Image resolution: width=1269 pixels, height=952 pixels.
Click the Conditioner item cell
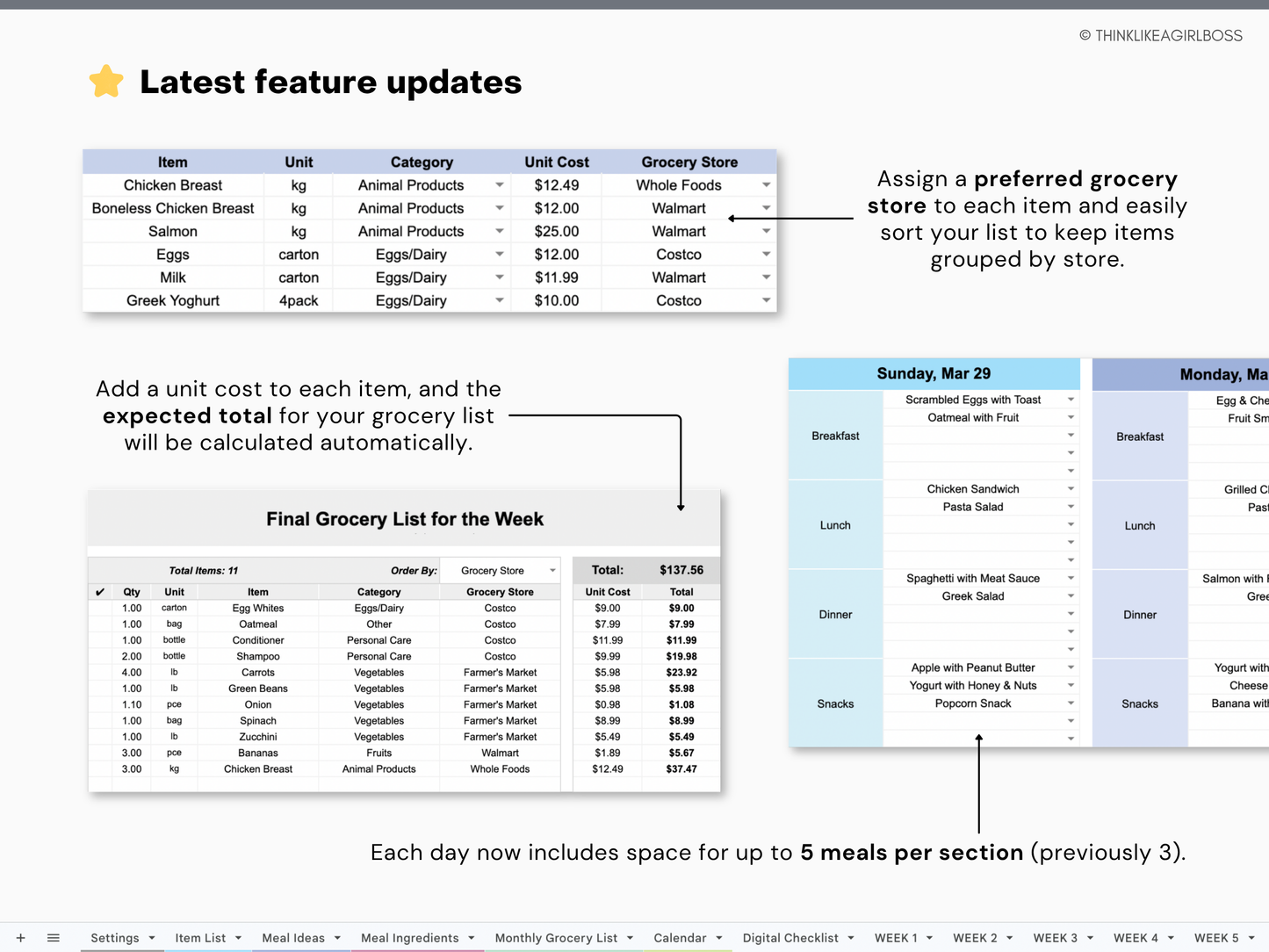[x=258, y=640]
